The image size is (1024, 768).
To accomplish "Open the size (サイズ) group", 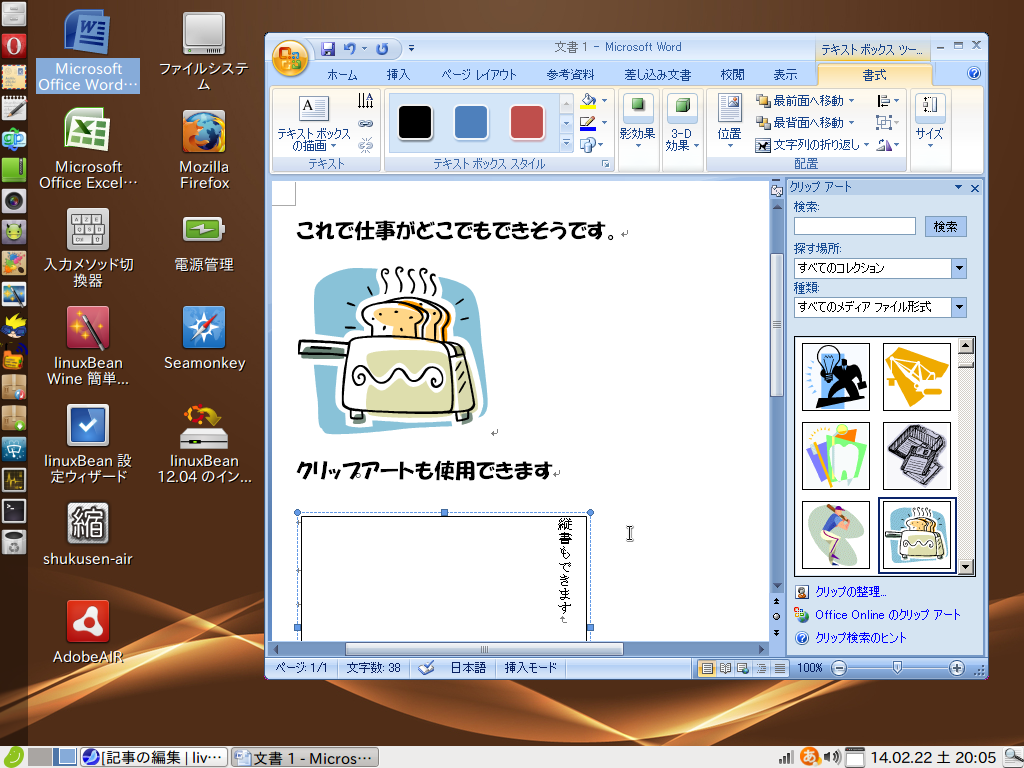I will pos(930,121).
